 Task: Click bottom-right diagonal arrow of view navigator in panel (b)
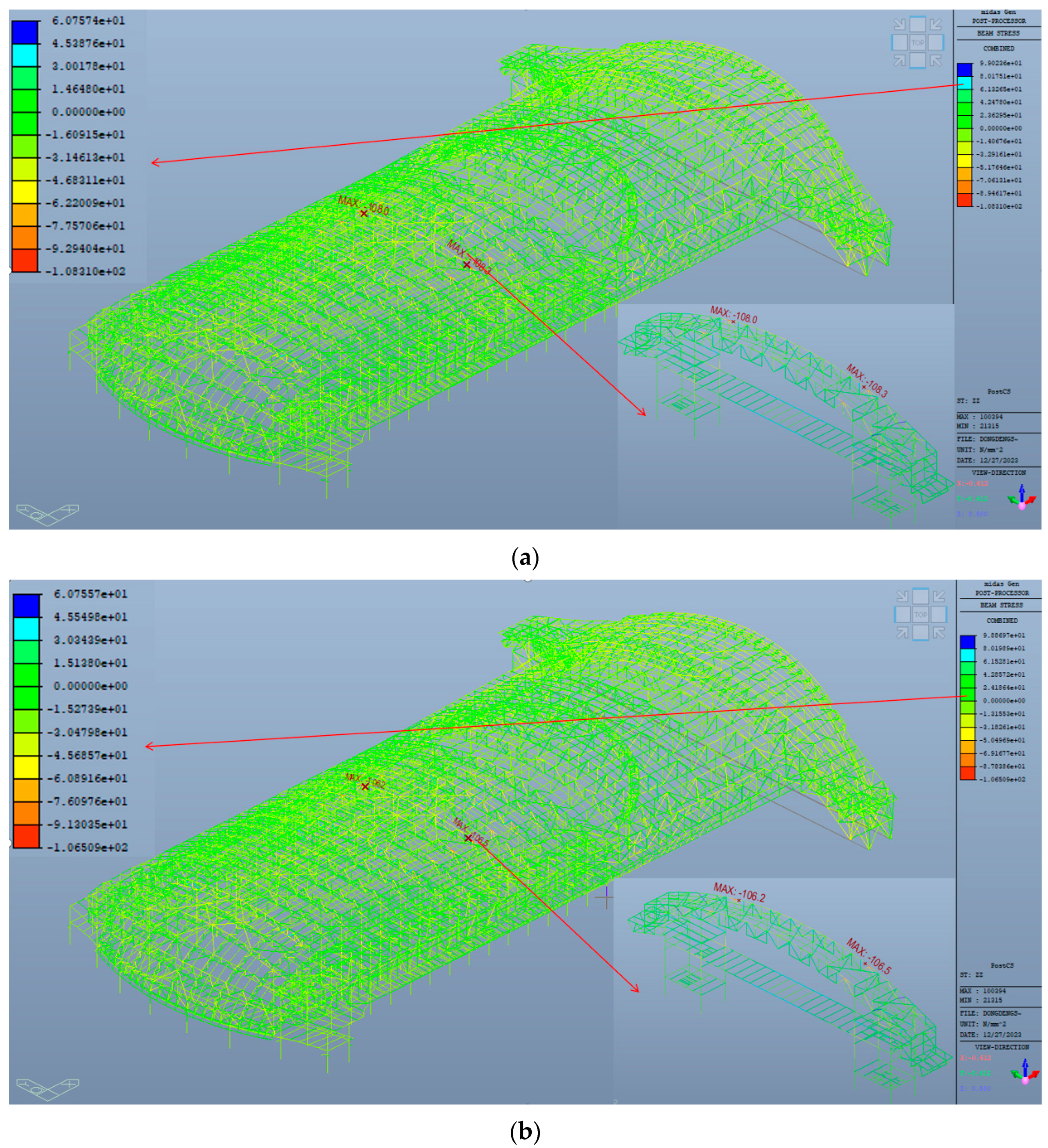[x=939, y=632]
